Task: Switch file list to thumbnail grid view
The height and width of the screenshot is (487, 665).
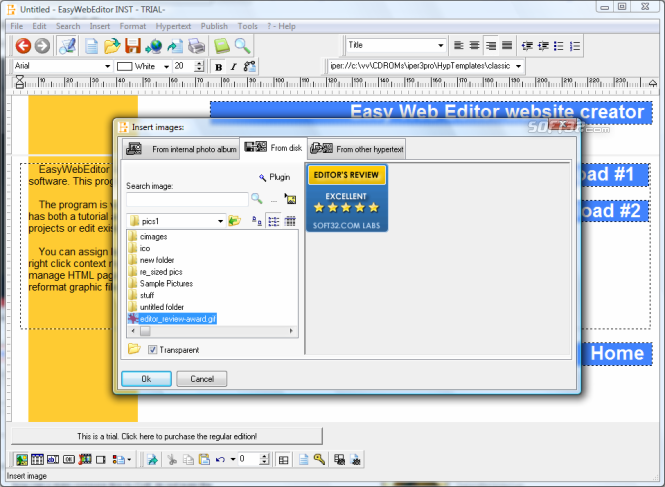Action: [290, 221]
